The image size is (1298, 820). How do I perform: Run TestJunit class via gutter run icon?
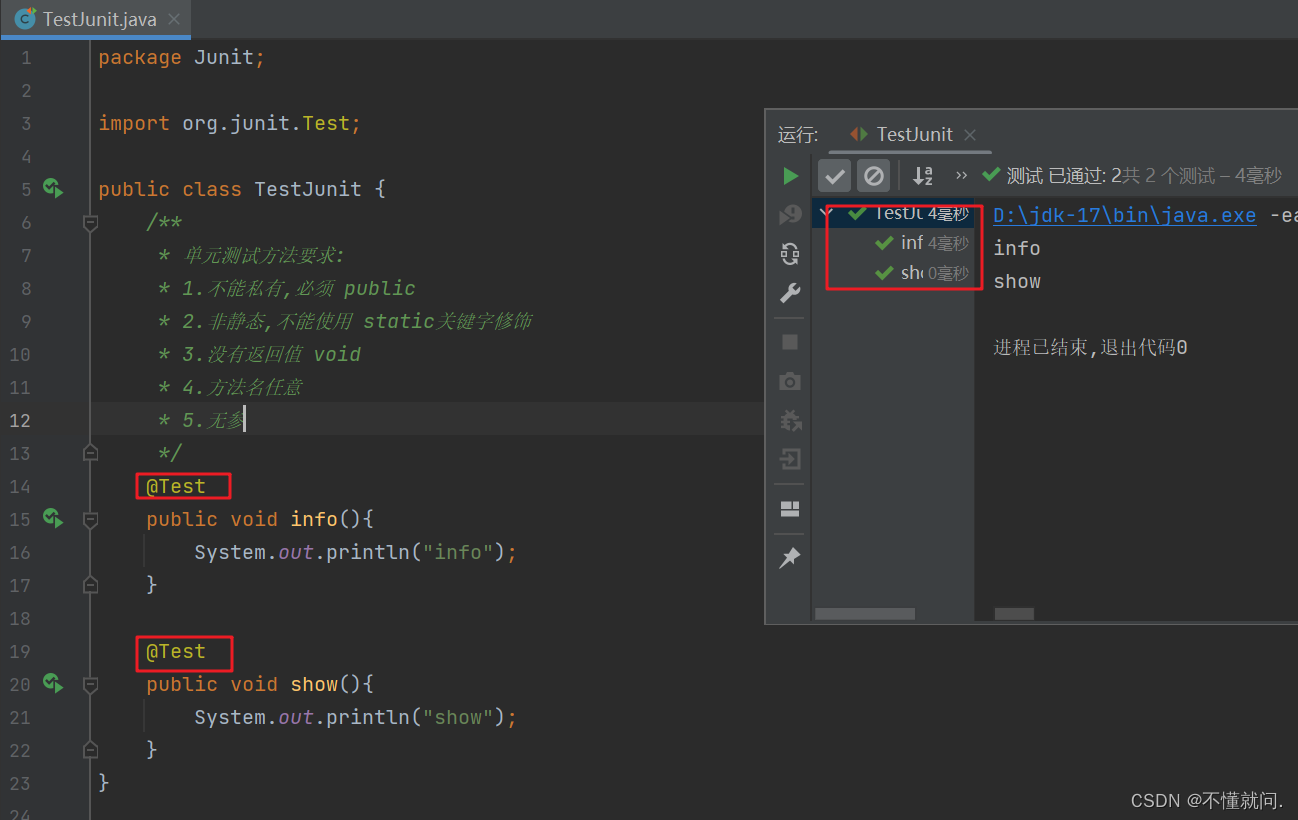tap(52, 188)
